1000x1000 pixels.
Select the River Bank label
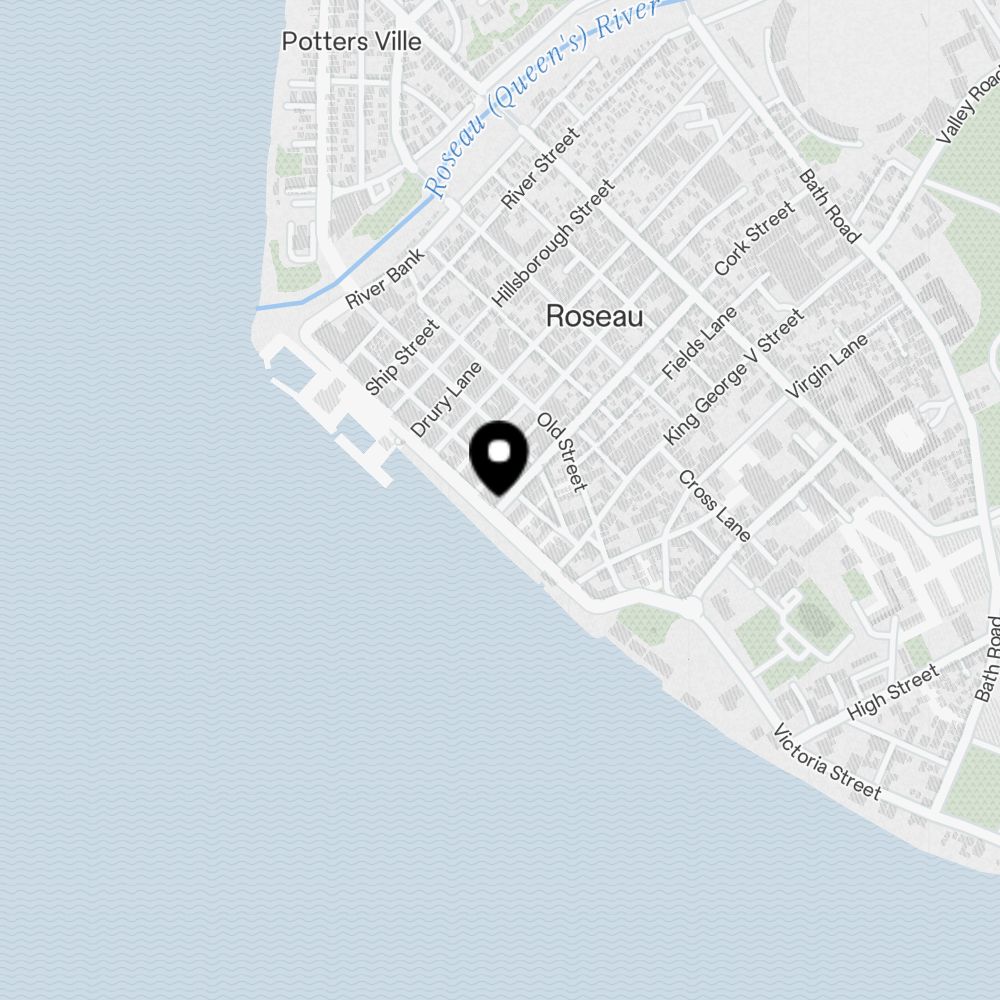tap(385, 278)
